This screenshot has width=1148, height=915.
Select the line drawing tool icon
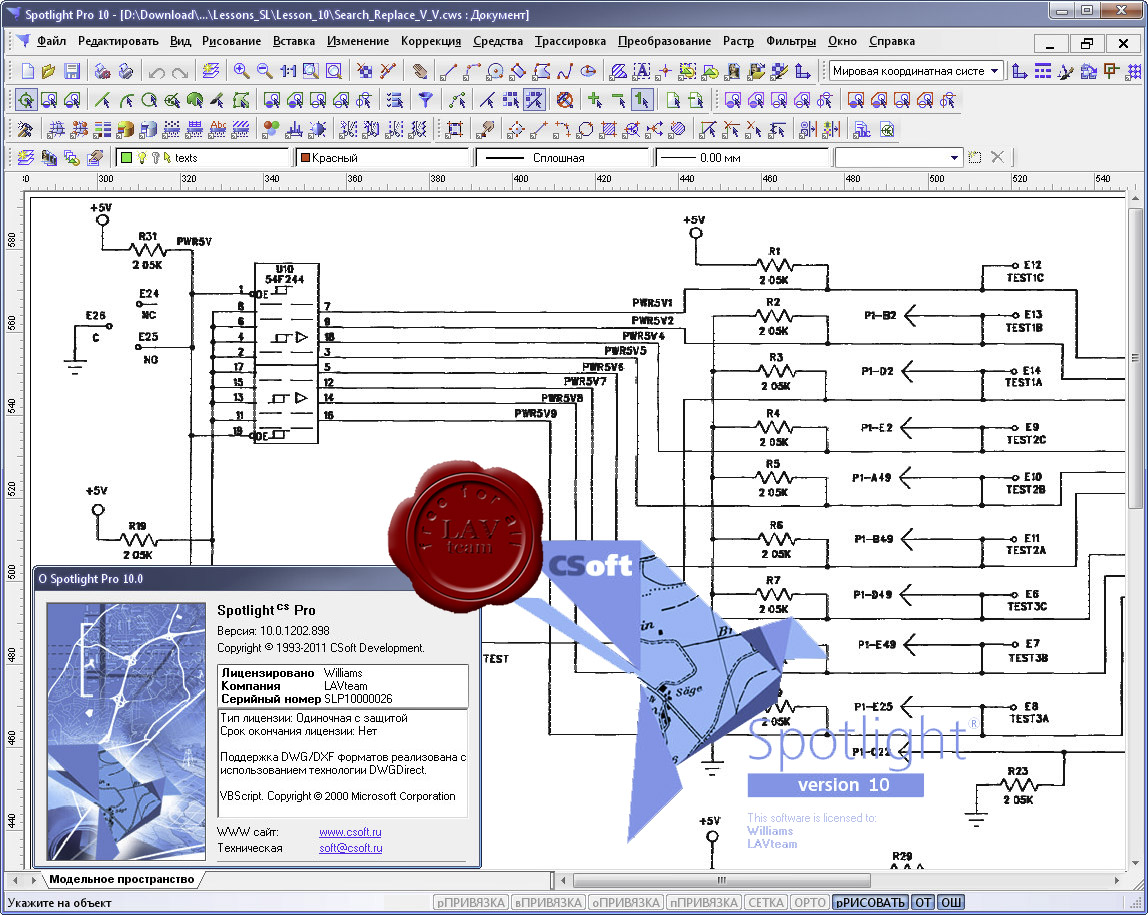[449, 71]
